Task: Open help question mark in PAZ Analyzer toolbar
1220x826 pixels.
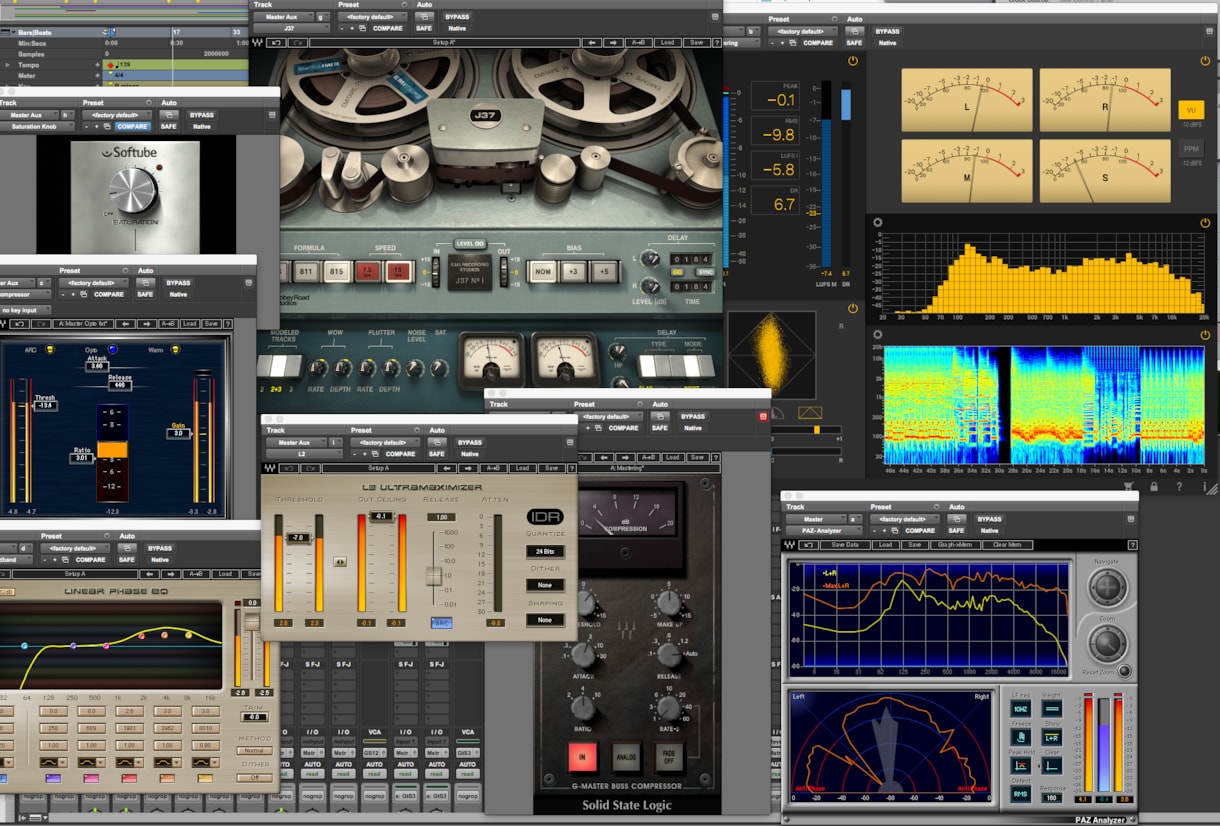Action: pyautogui.click(x=1132, y=545)
